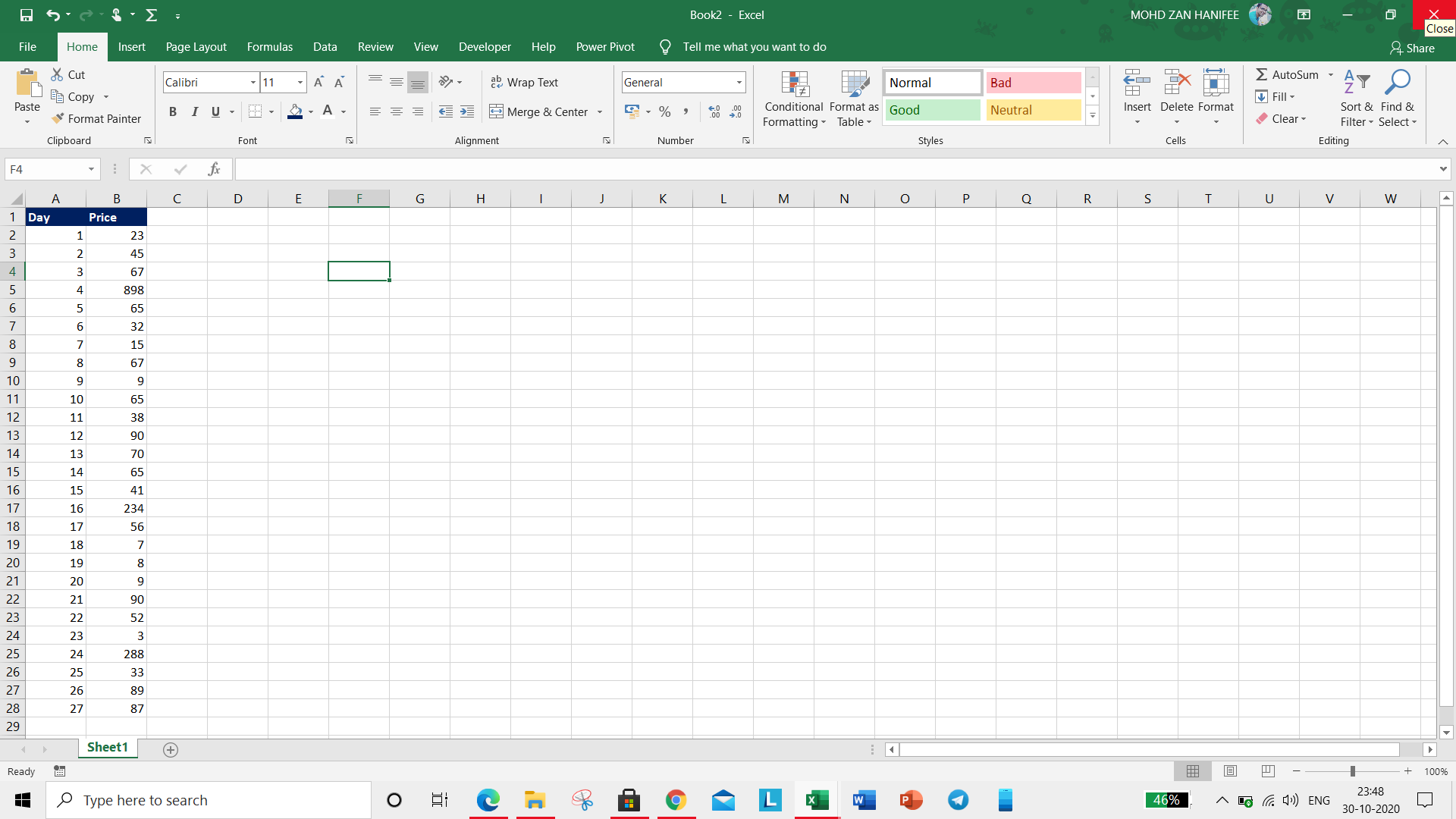Click the Insert Function fx icon
The image size is (1456, 819).
(214, 169)
